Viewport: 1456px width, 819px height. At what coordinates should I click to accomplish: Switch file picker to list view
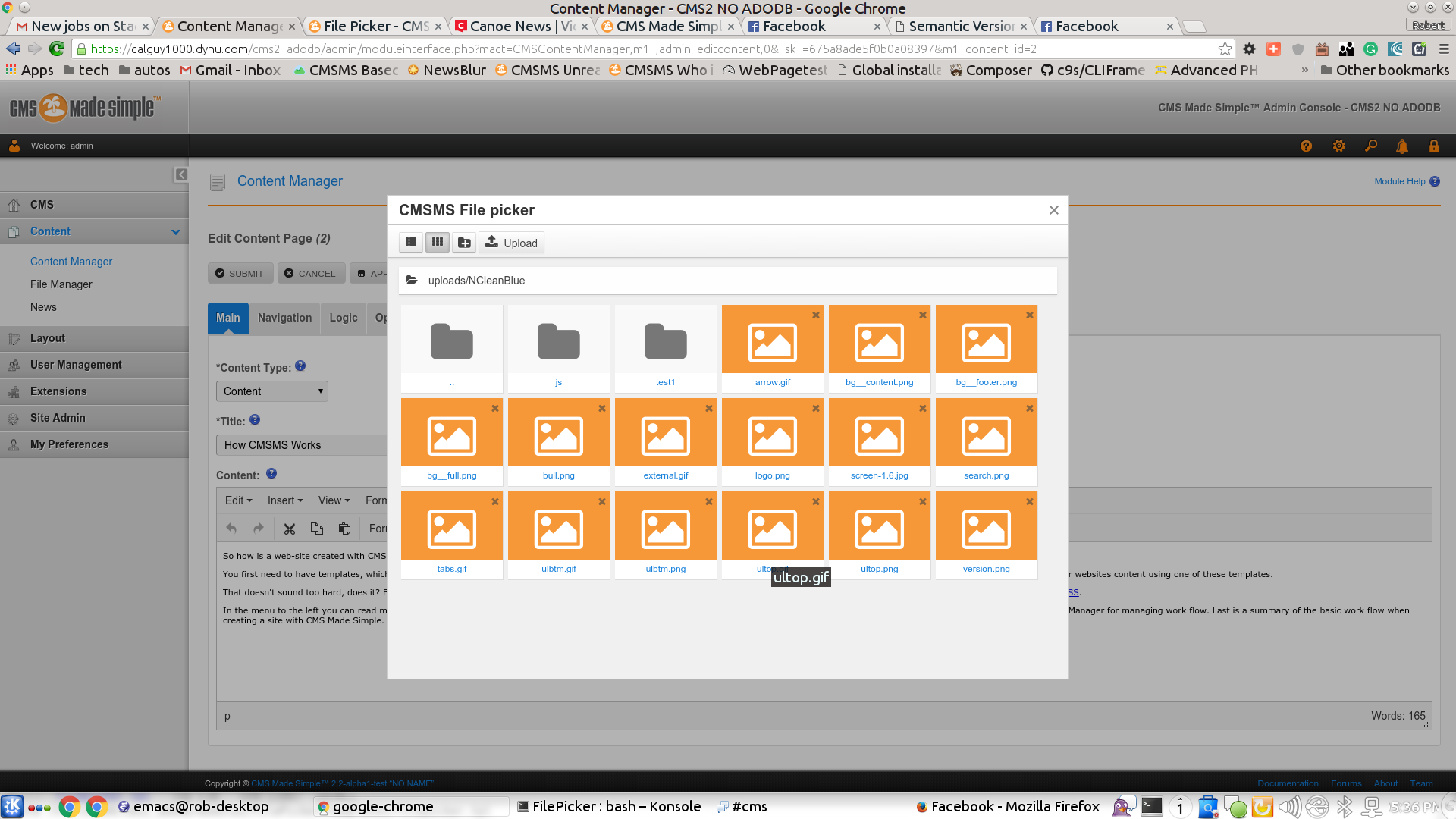(x=411, y=243)
